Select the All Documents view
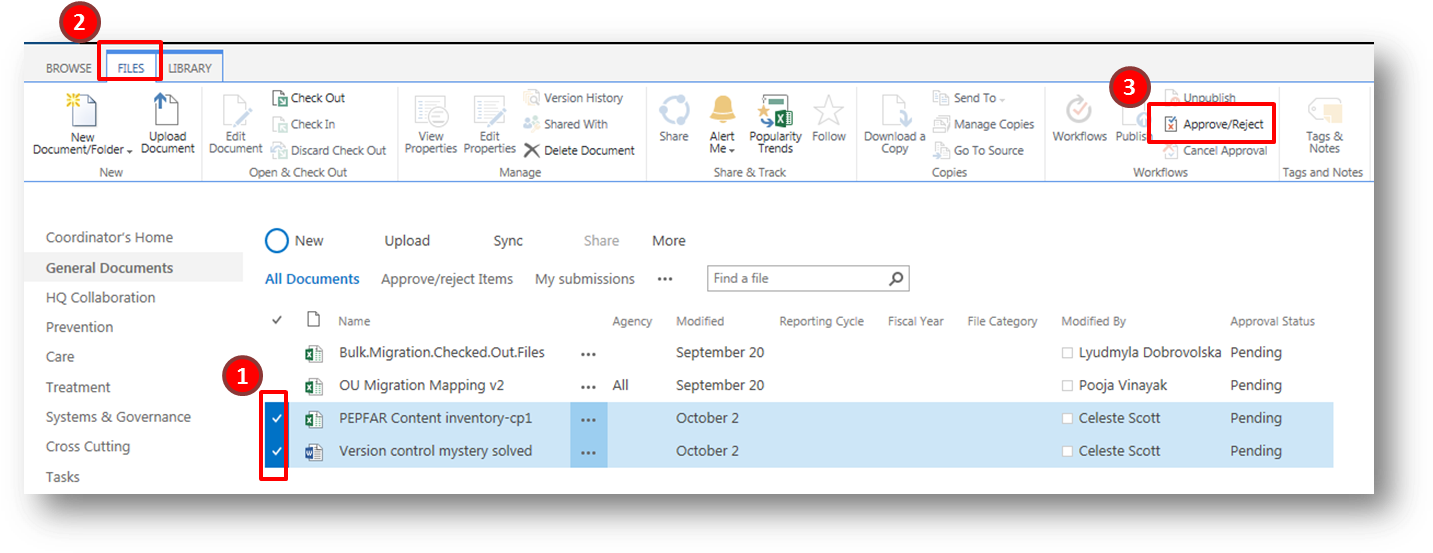The height and width of the screenshot is (553, 1433). 312,279
